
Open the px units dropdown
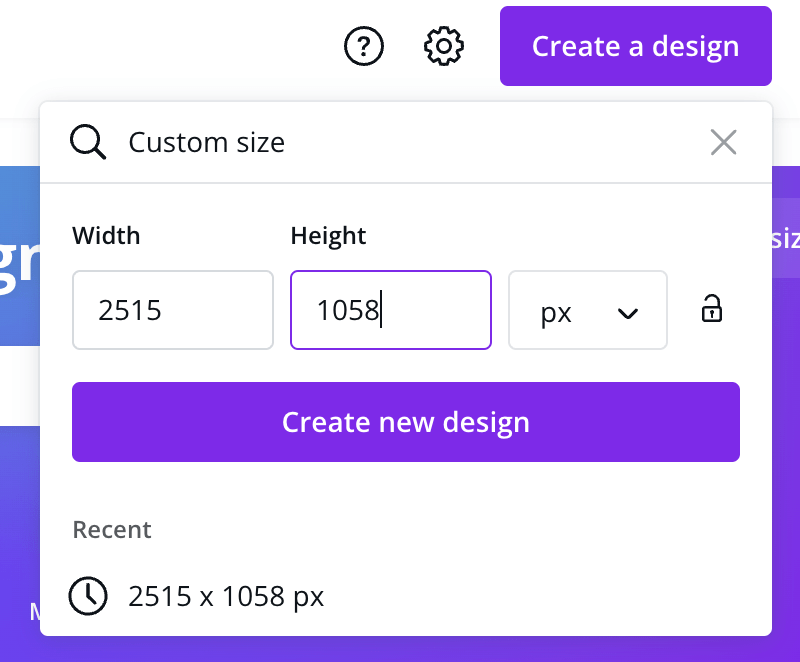click(x=587, y=311)
